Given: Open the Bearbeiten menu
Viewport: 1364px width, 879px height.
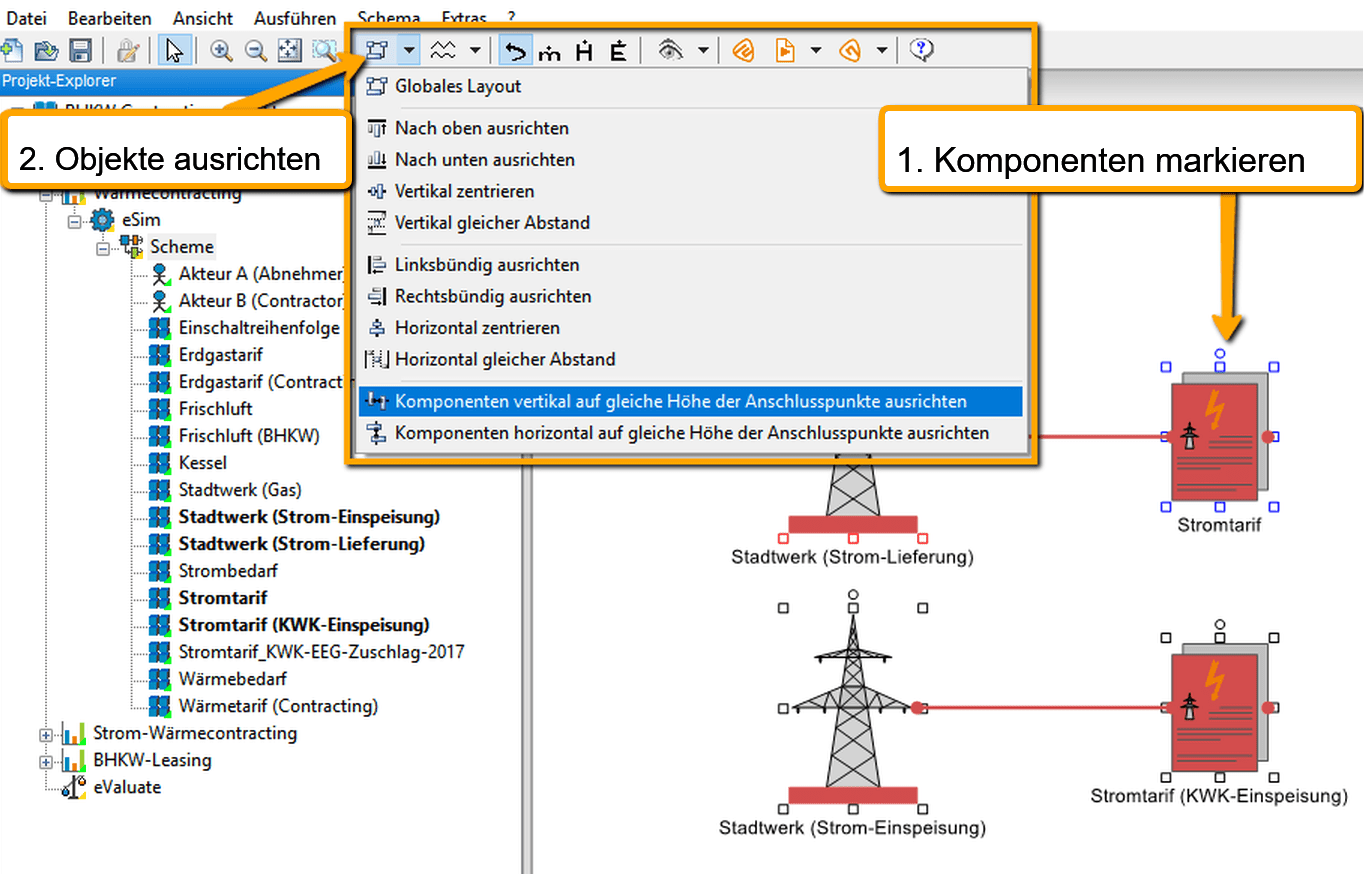Looking at the screenshot, I should (110, 18).
